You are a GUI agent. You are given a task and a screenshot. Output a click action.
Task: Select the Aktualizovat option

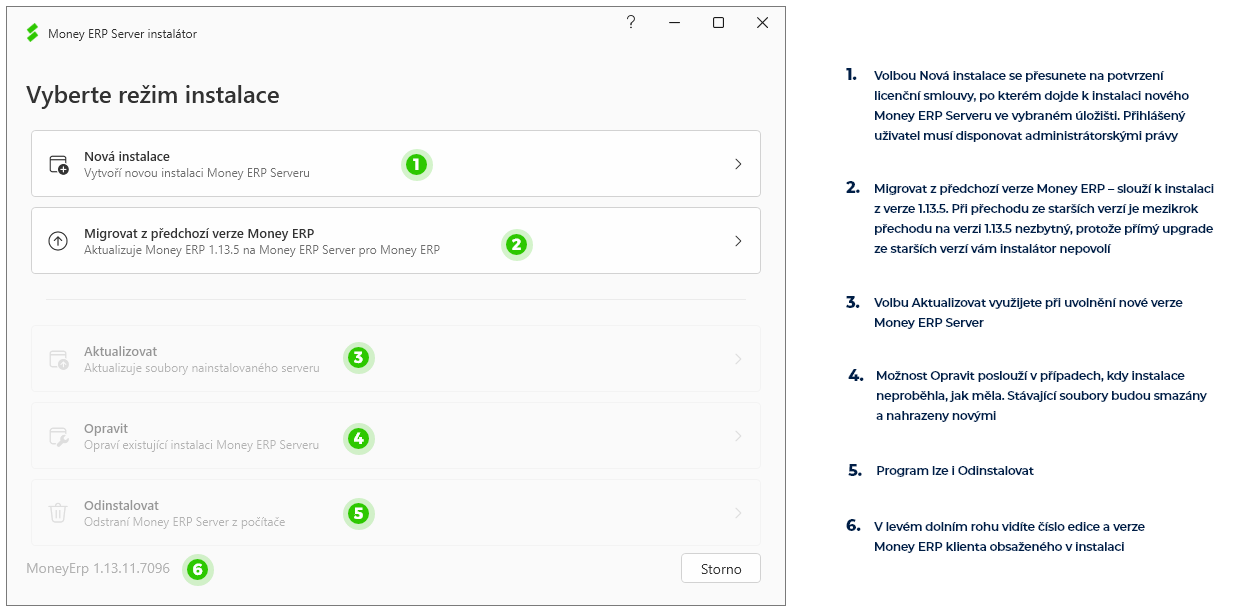pyautogui.click(x=396, y=359)
